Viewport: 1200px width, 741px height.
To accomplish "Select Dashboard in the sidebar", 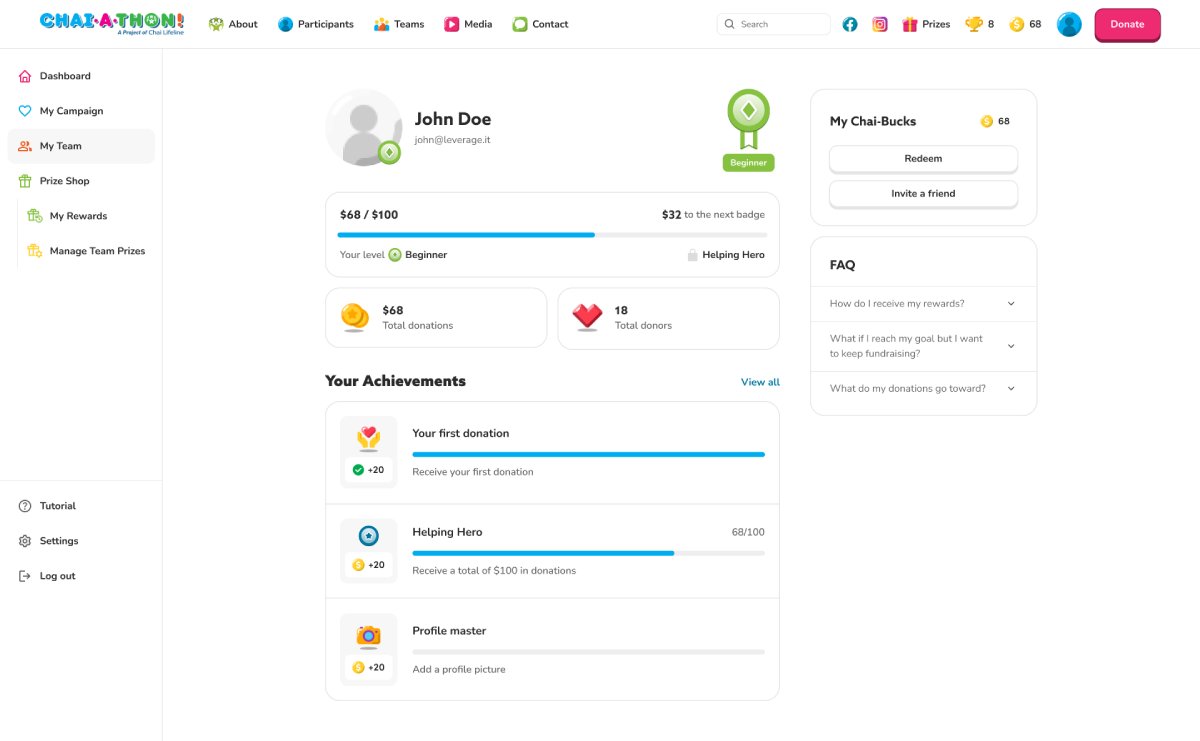I will (x=81, y=76).
